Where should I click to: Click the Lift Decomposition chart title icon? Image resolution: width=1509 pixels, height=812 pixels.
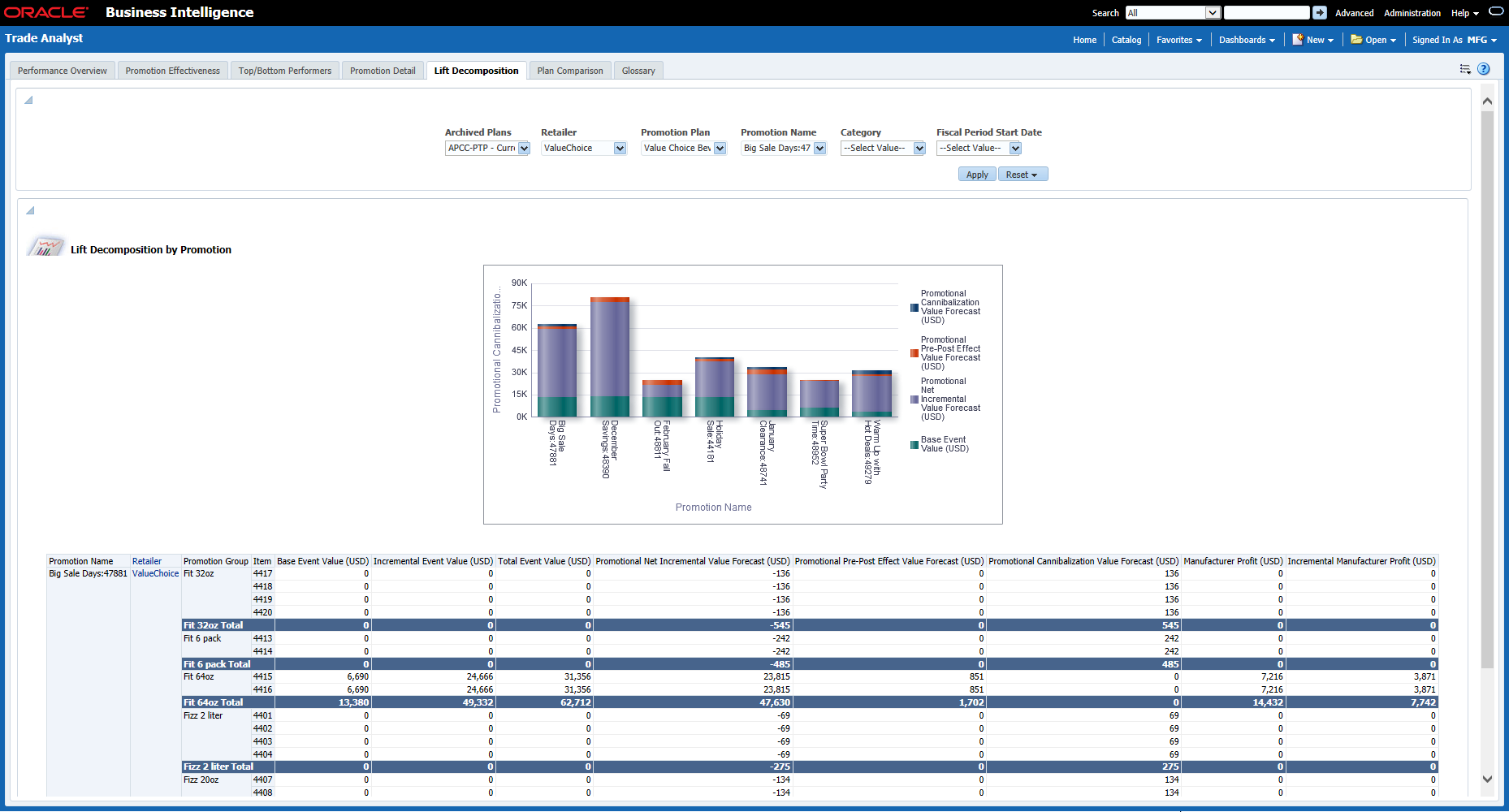pyautogui.click(x=45, y=247)
